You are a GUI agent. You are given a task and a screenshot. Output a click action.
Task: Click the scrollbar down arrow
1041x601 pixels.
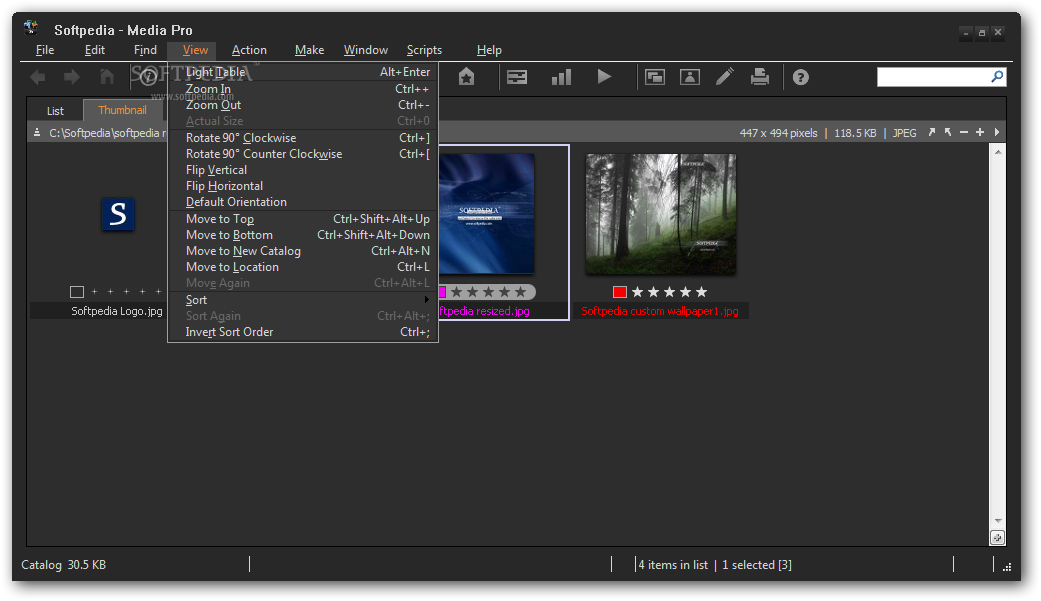click(x=997, y=521)
